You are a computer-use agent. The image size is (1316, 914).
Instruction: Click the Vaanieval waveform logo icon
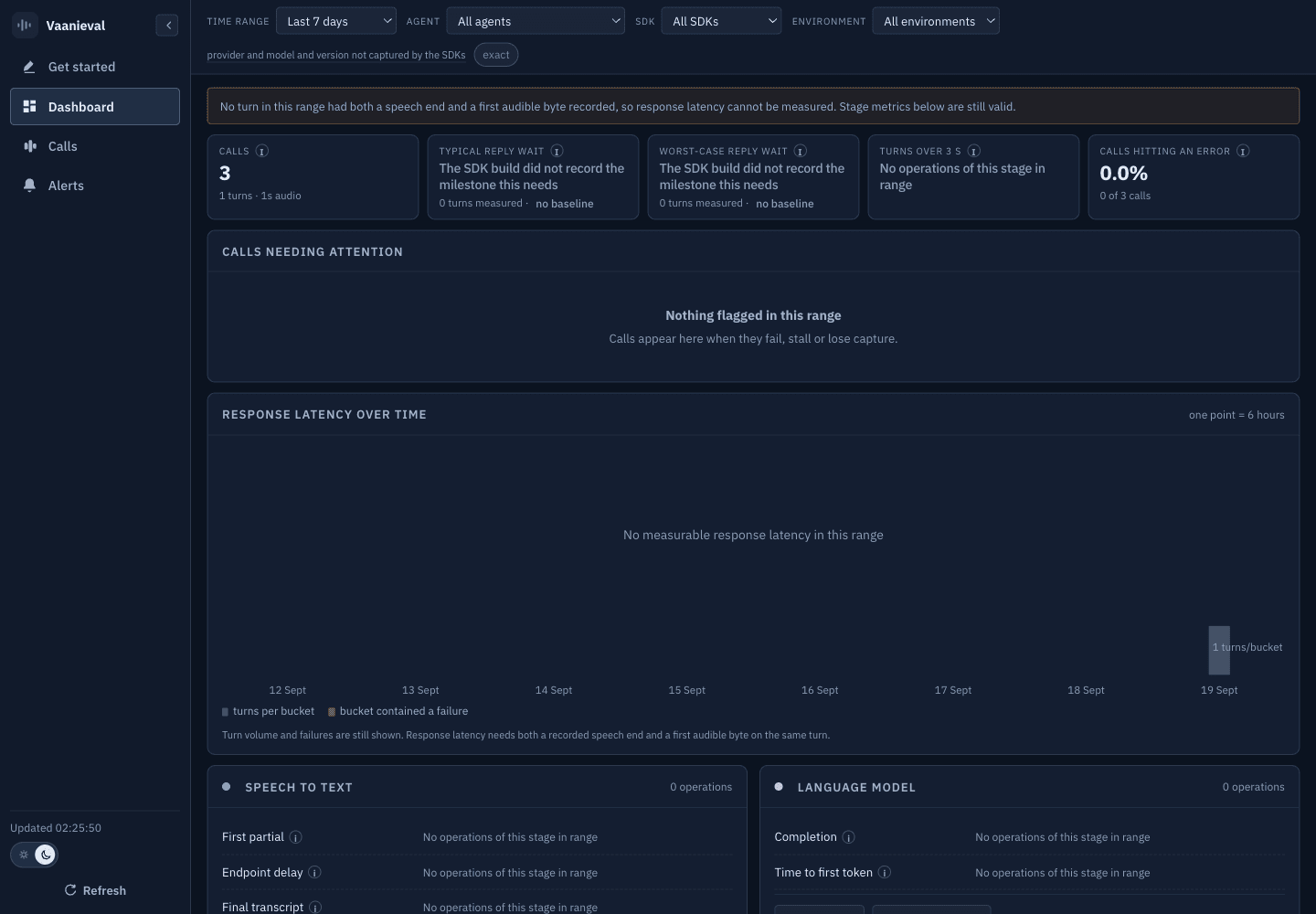(x=25, y=26)
